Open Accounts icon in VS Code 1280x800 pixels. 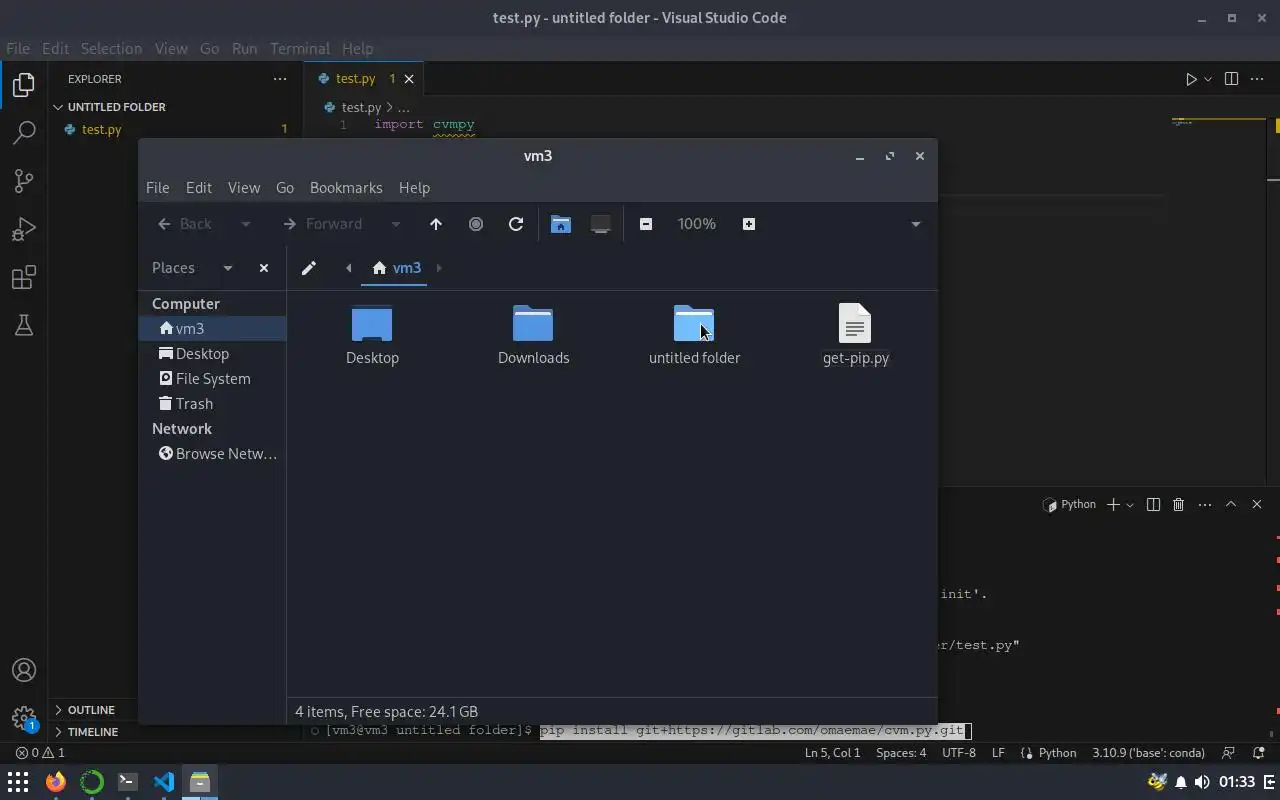coord(24,670)
